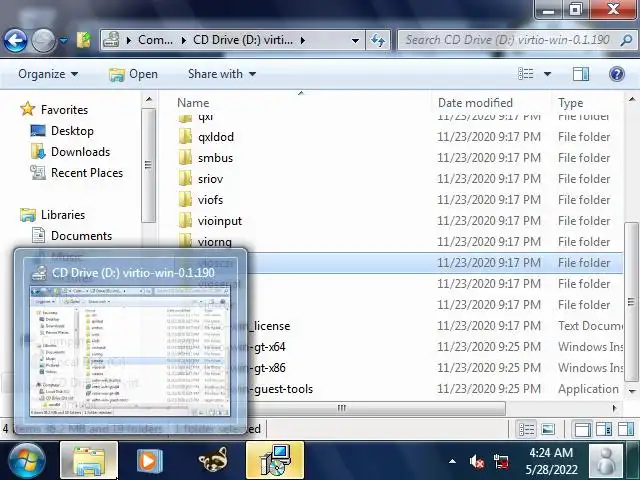Click the Text Docum type cell

pyautogui.click(x=590, y=326)
